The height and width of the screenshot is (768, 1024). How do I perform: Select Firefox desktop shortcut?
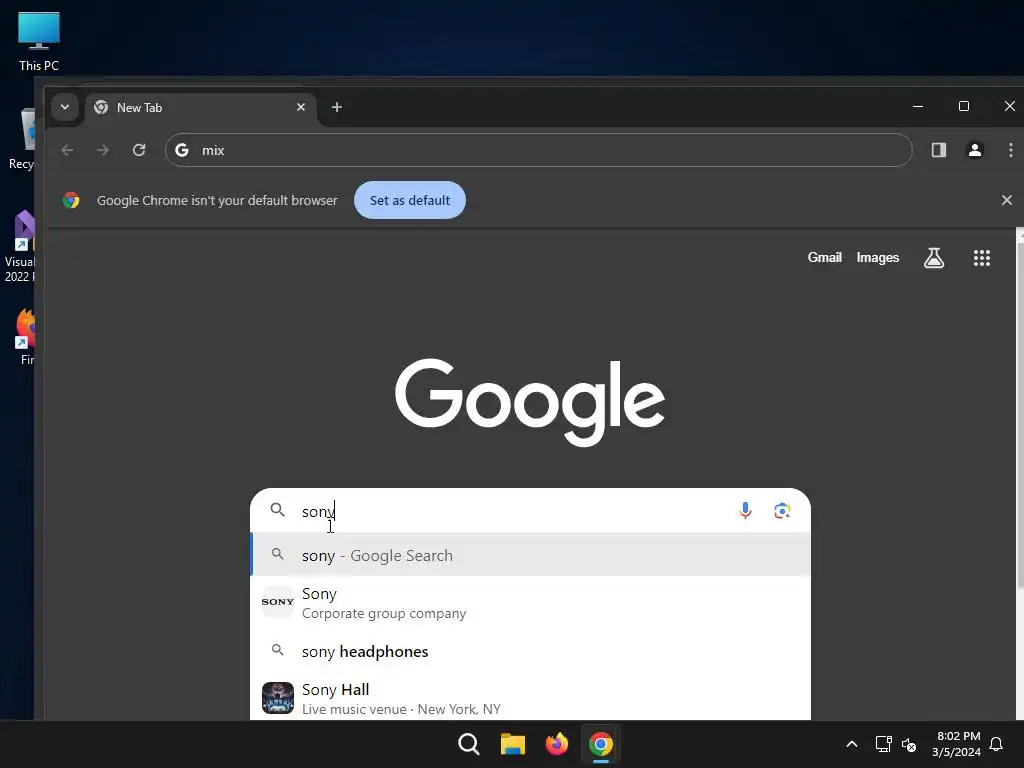(x=25, y=337)
